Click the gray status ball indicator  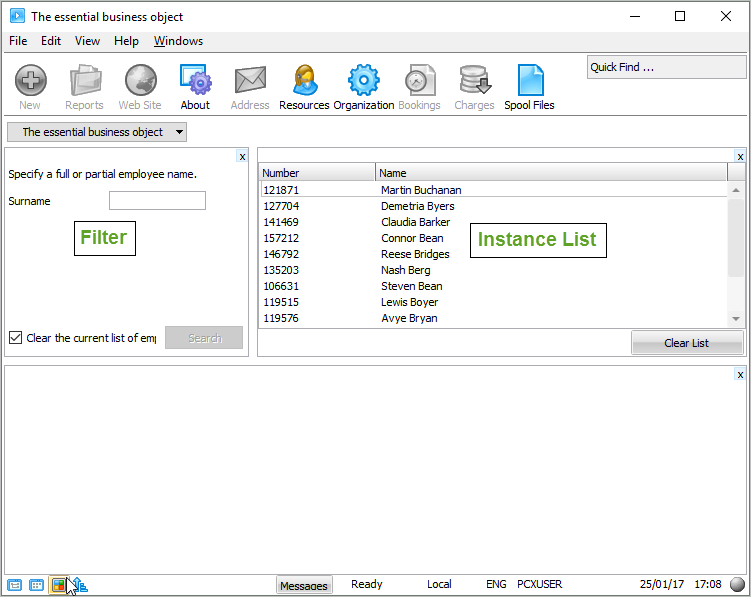click(x=737, y=584)
